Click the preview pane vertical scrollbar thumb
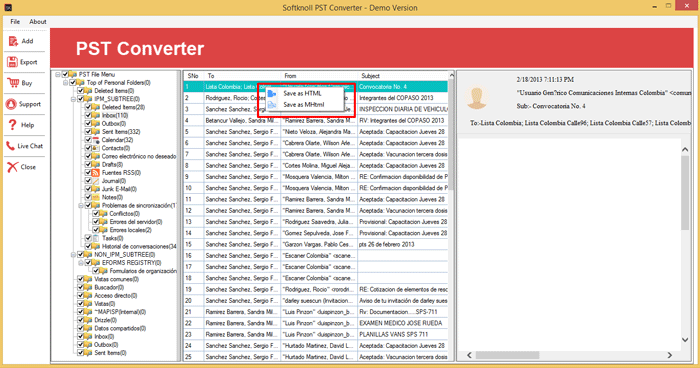The width and height of the screenshot is (700, 368). click(685, 193)
